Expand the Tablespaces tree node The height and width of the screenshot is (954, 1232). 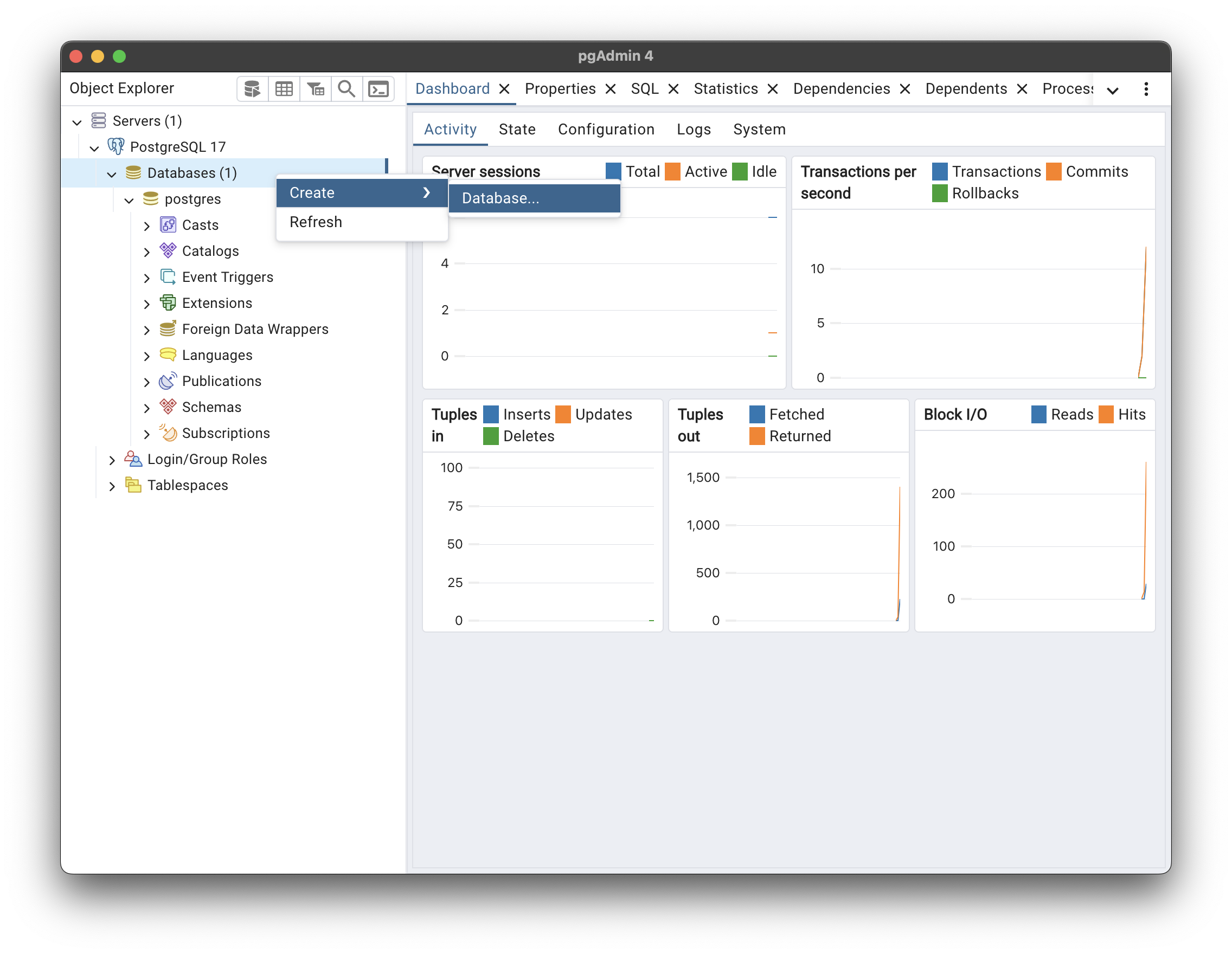[112, 486]
